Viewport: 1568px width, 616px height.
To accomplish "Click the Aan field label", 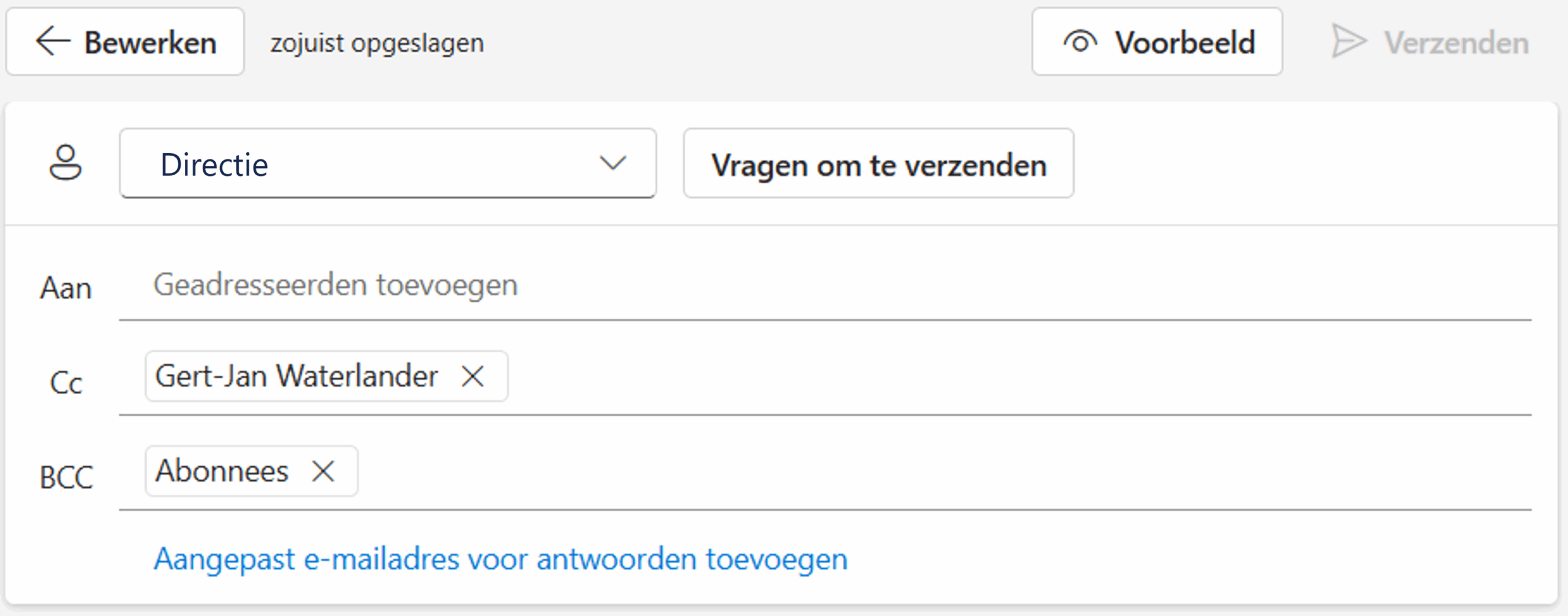I will (x=66, y=288).
